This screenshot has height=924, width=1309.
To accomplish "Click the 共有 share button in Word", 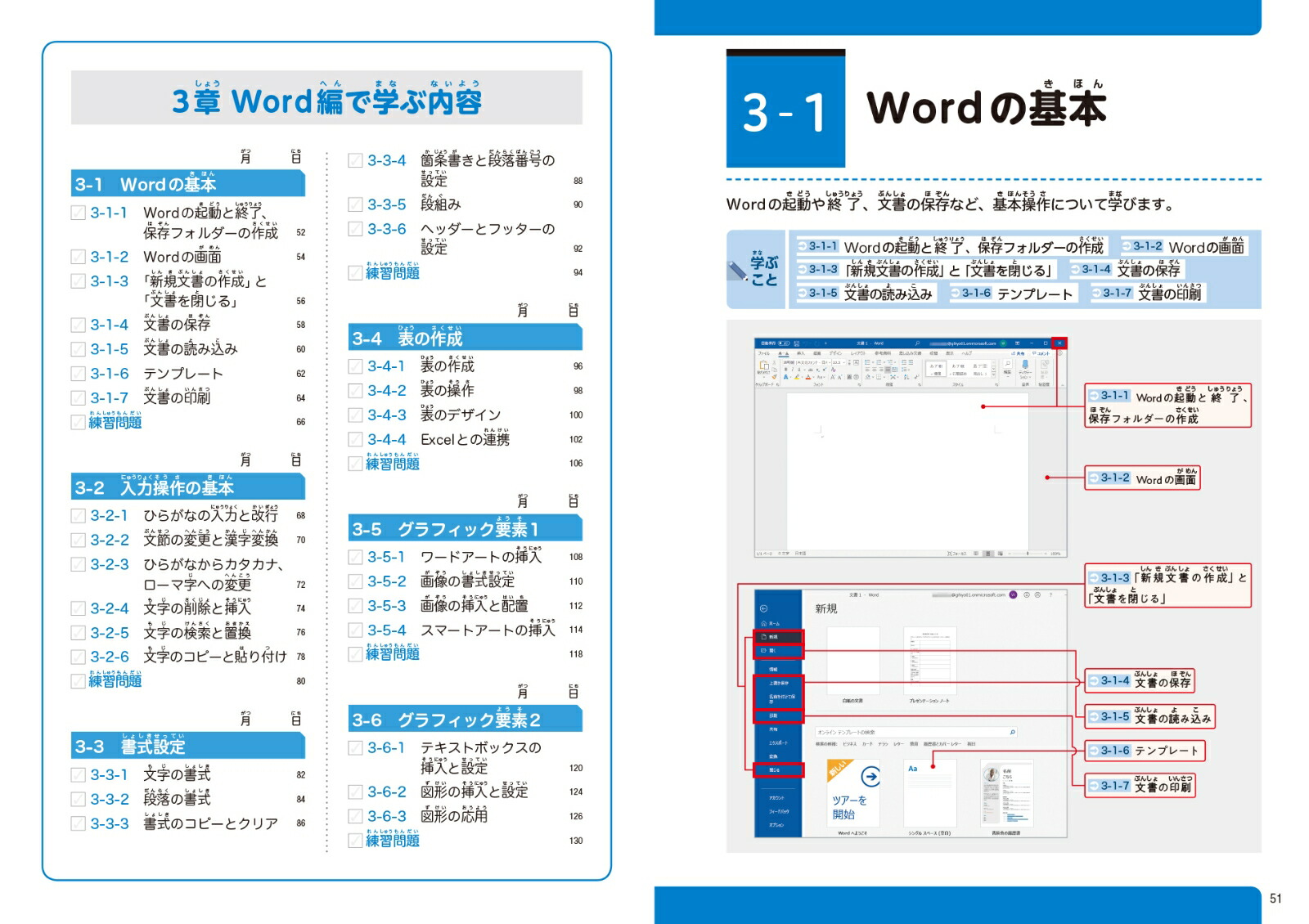I will [x=1018, y=353].
